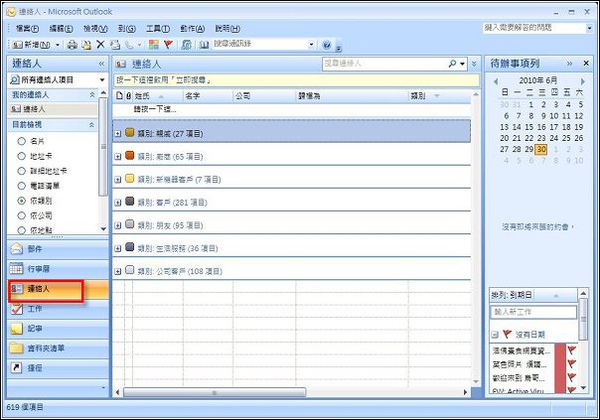Select the 電話清單 view radio button
The width and height of the screenshot is (600, 420).
21,186
